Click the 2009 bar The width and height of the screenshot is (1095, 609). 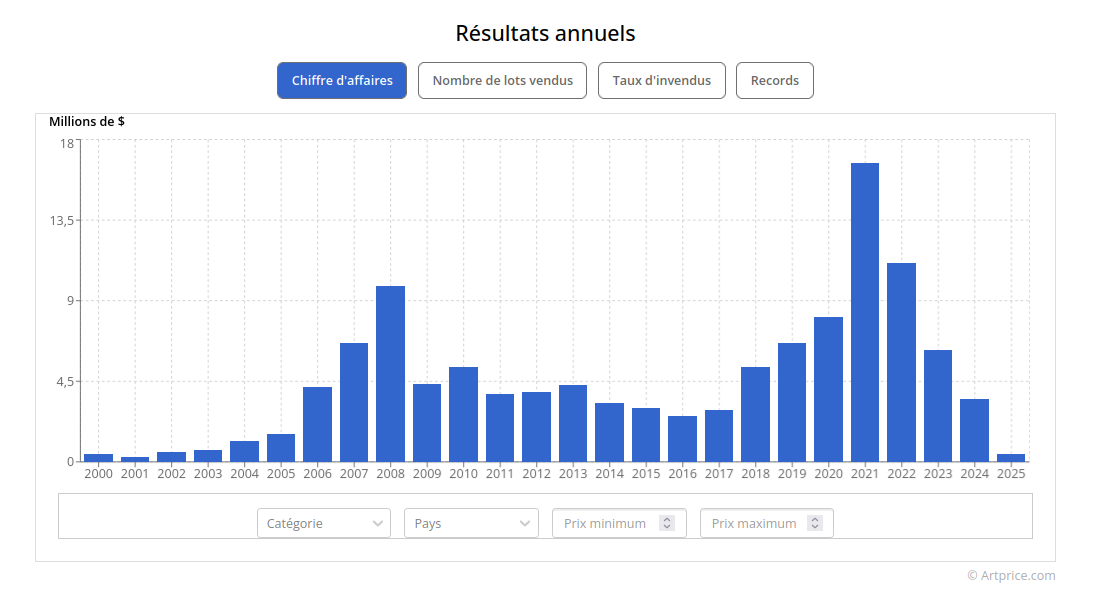427,423
